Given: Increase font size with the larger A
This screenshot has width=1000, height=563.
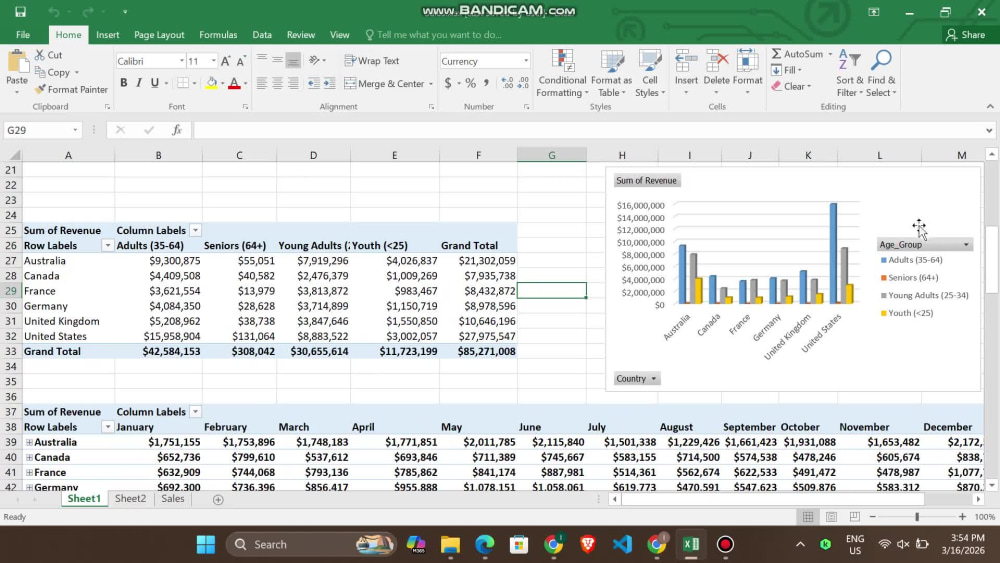Looking at the screenshot, I should click(225, 61).
